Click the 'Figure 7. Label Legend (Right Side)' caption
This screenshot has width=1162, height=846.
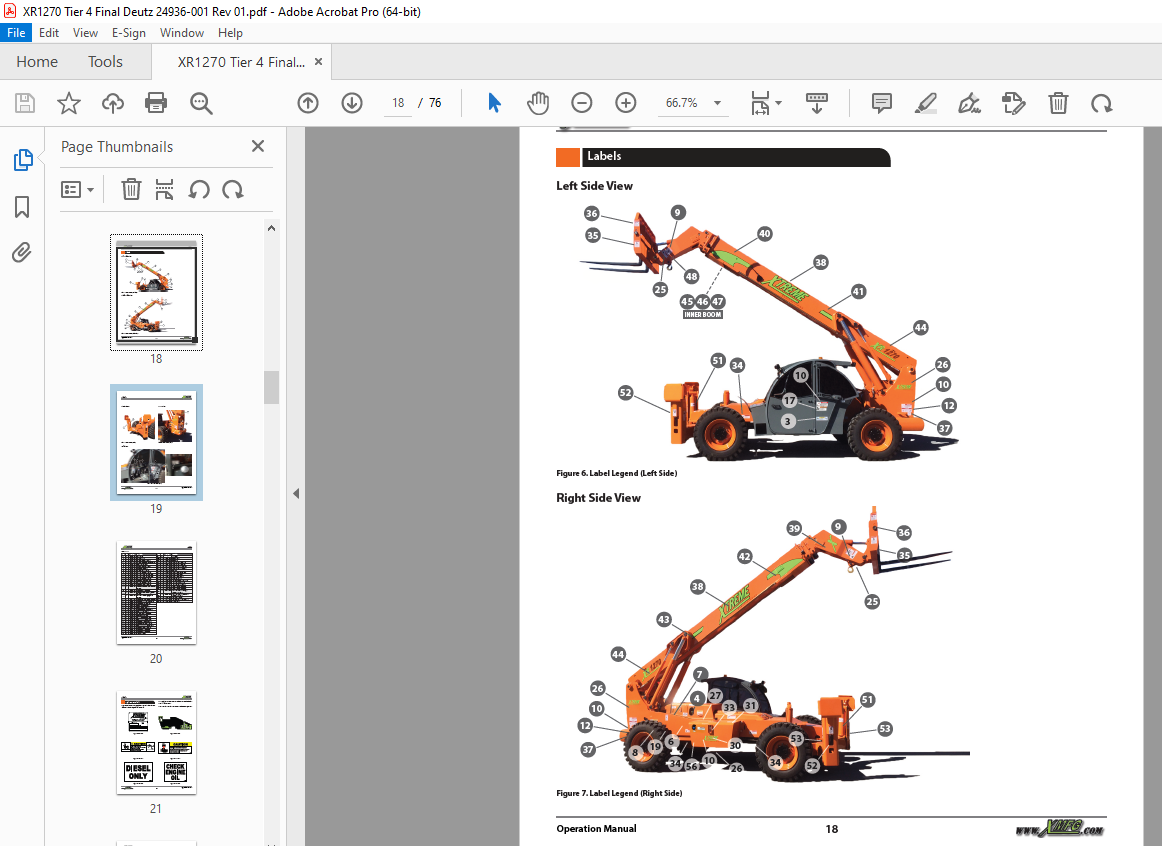(x=620, y=793)
